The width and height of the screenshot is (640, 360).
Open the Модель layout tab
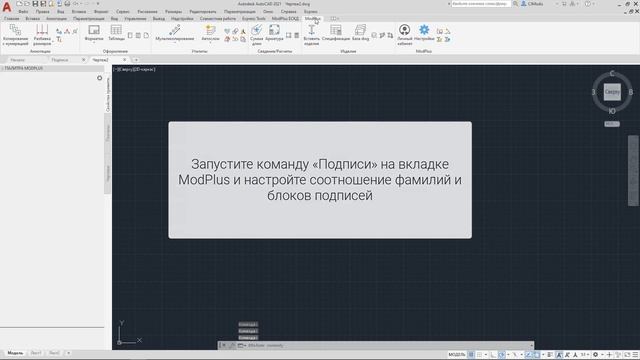pyautogui.click(x=16, y=353)
